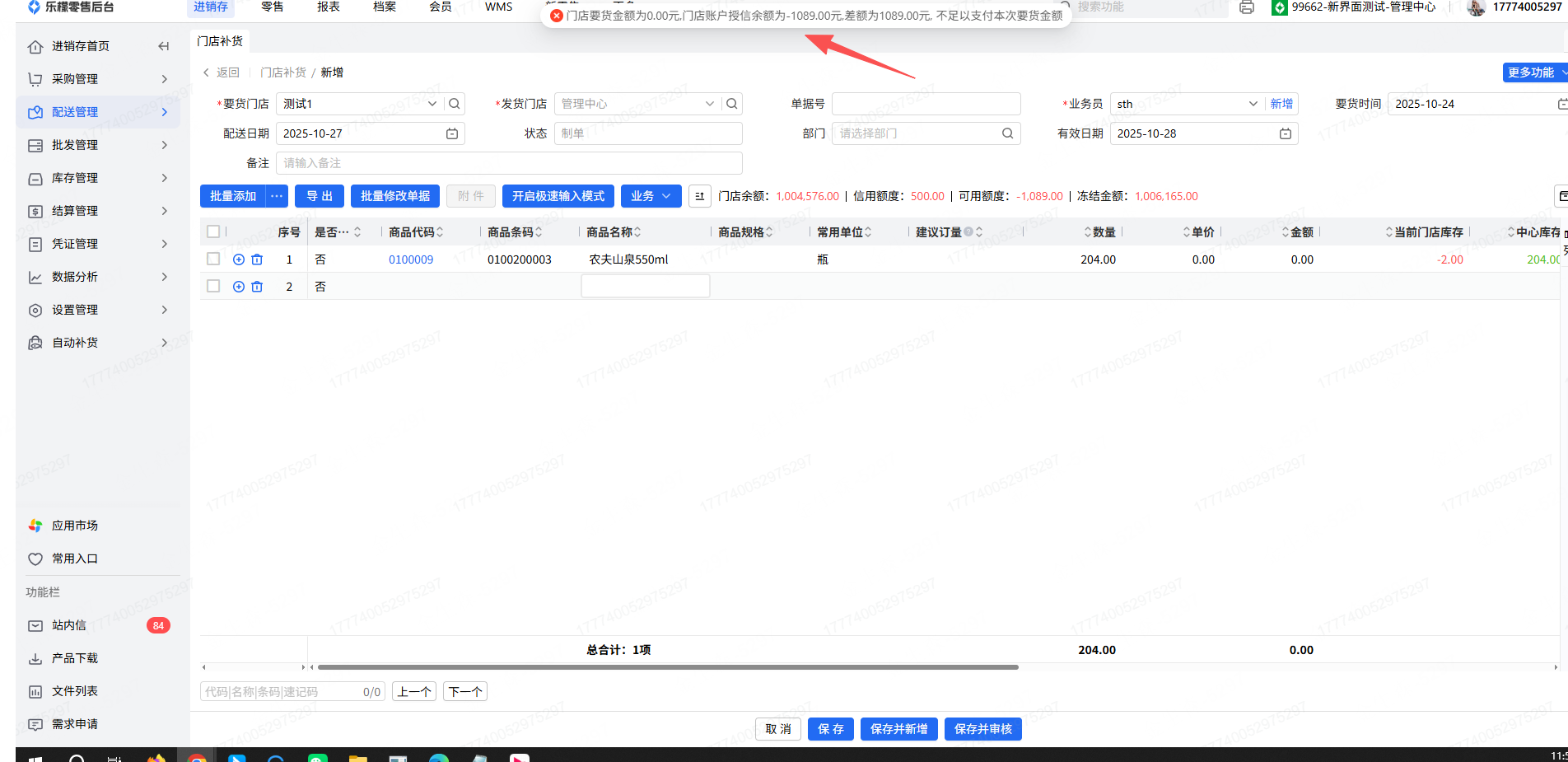Click the 数据分析 chart icon

pyautogui.click(x=35, y=277)
